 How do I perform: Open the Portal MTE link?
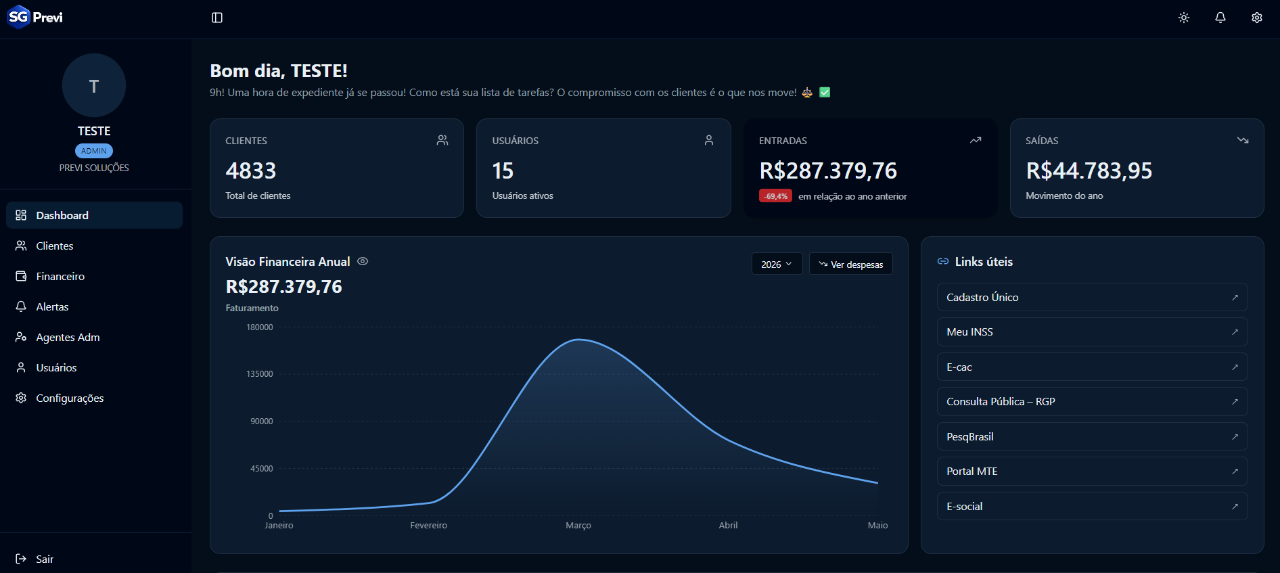1092,471
